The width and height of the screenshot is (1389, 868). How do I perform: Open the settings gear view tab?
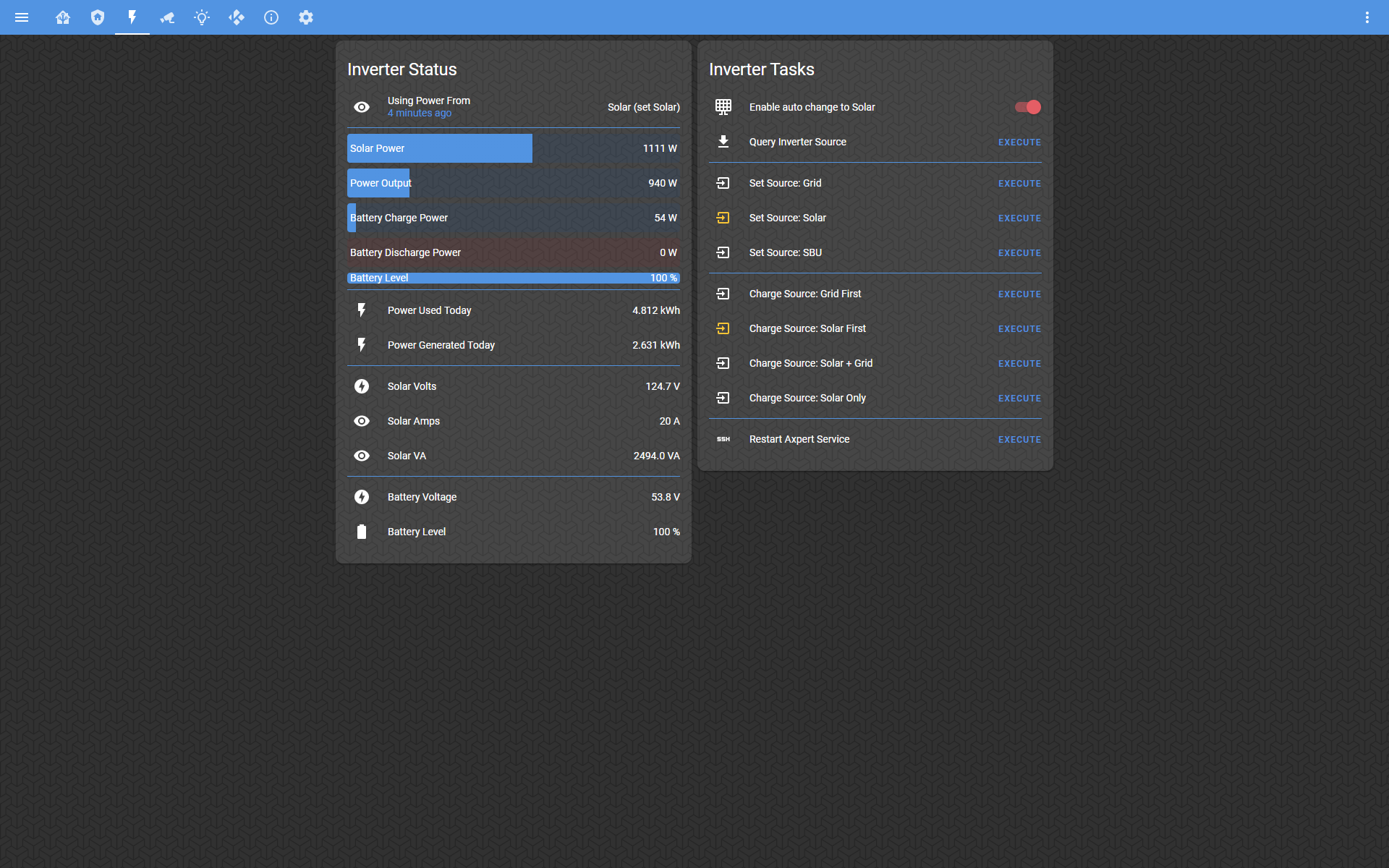pos(306,17)
